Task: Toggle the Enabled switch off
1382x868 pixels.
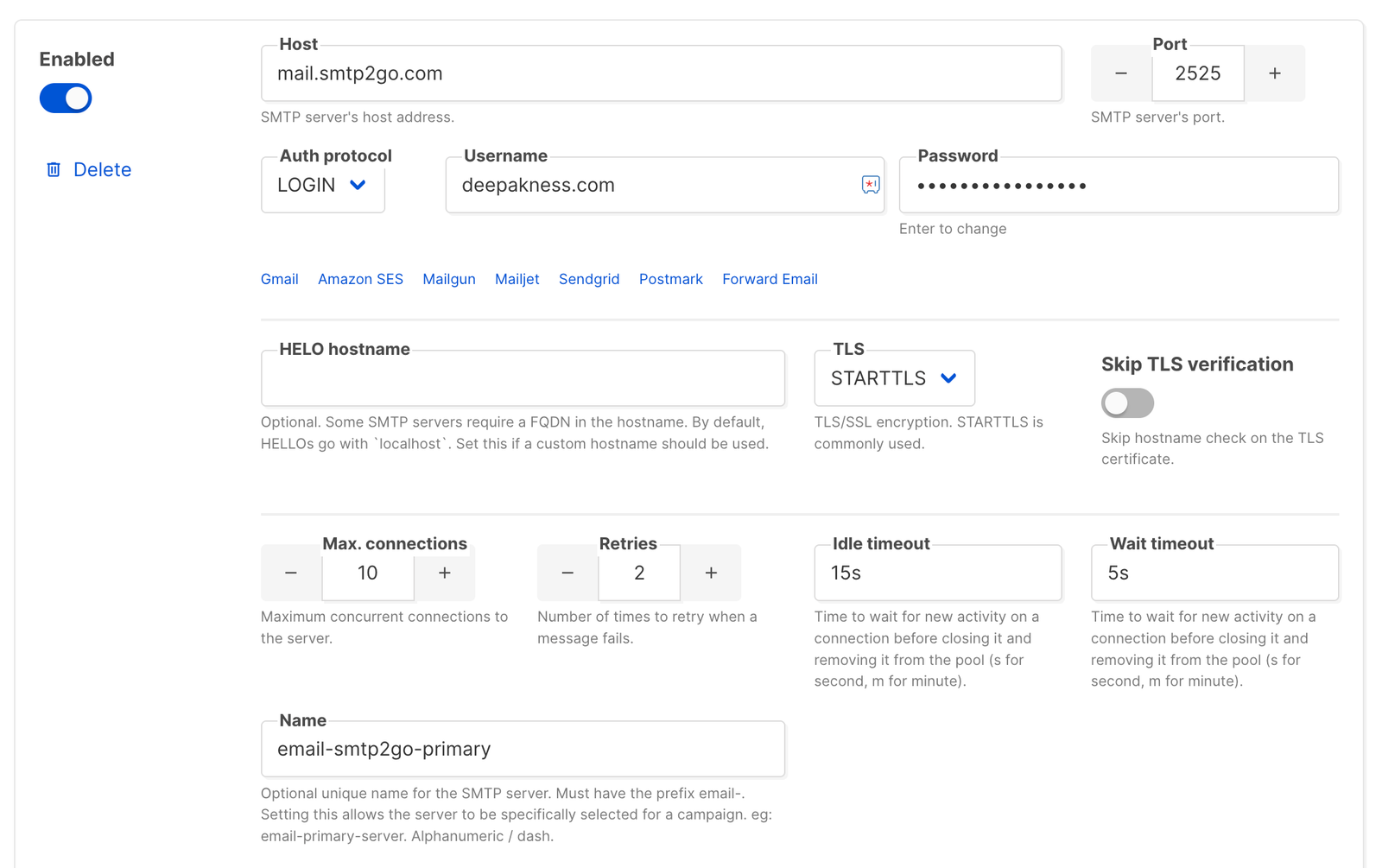Action: tap(65, 98)
